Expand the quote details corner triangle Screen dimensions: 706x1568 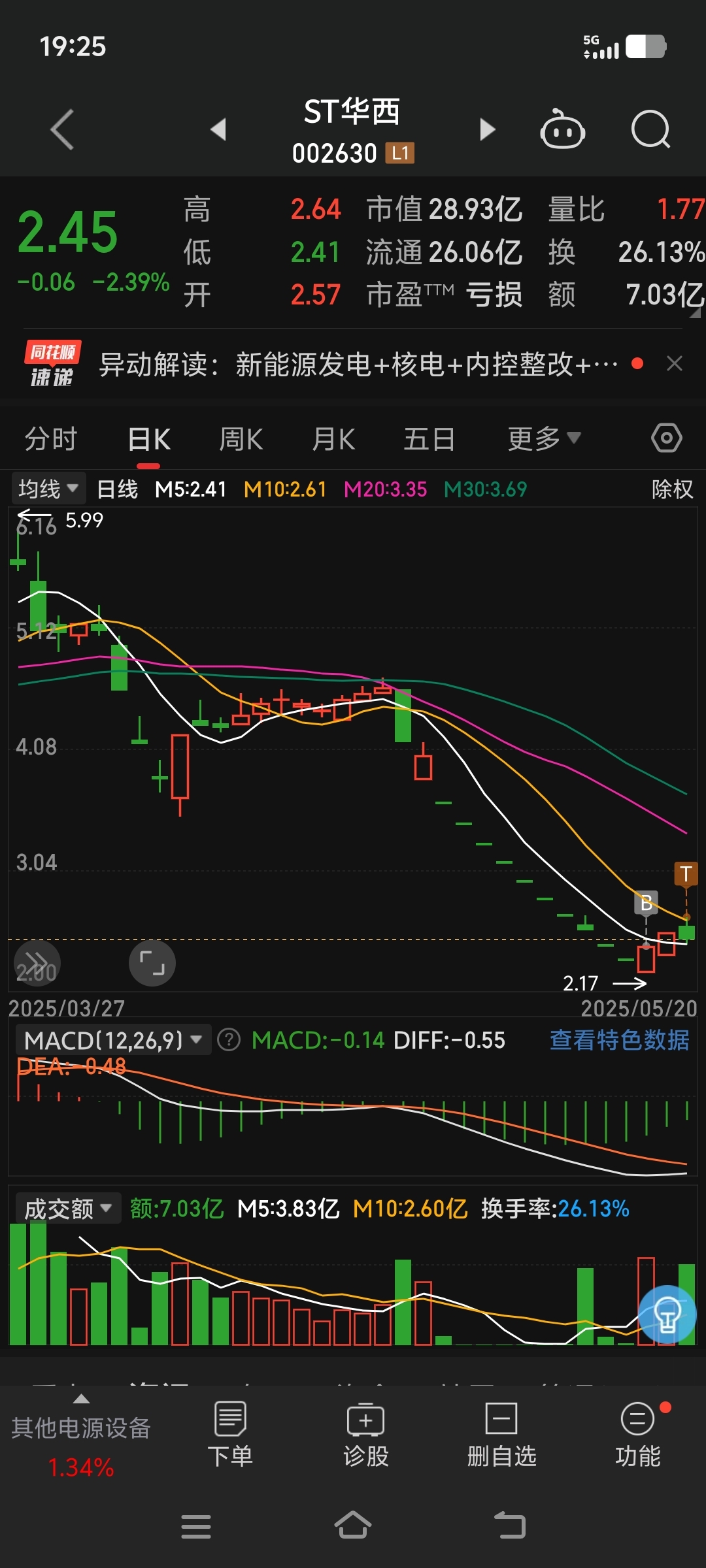click(x=695, y=313)
